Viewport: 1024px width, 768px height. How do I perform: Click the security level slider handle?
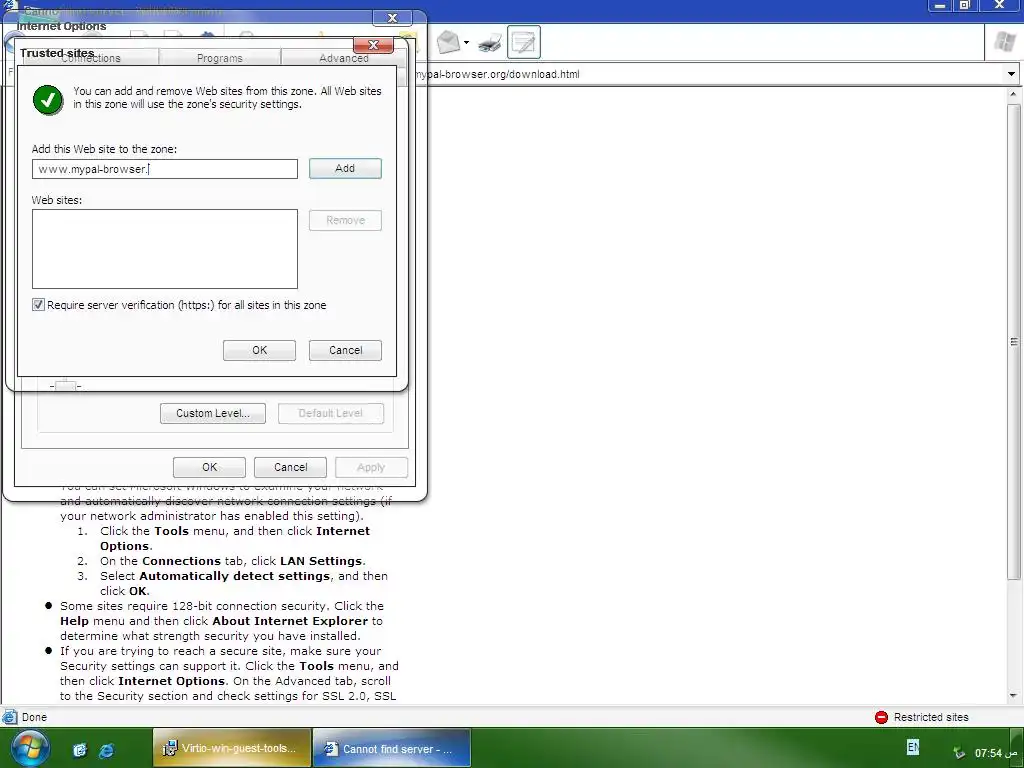65,385
